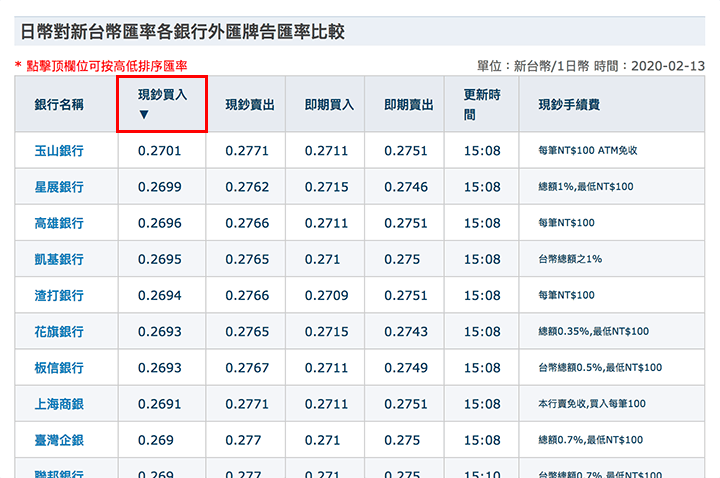This screenshot has height=478, width=720.
Task: Select 上海商銀 cash buy rate 0.2691
Action: [160, 404]
